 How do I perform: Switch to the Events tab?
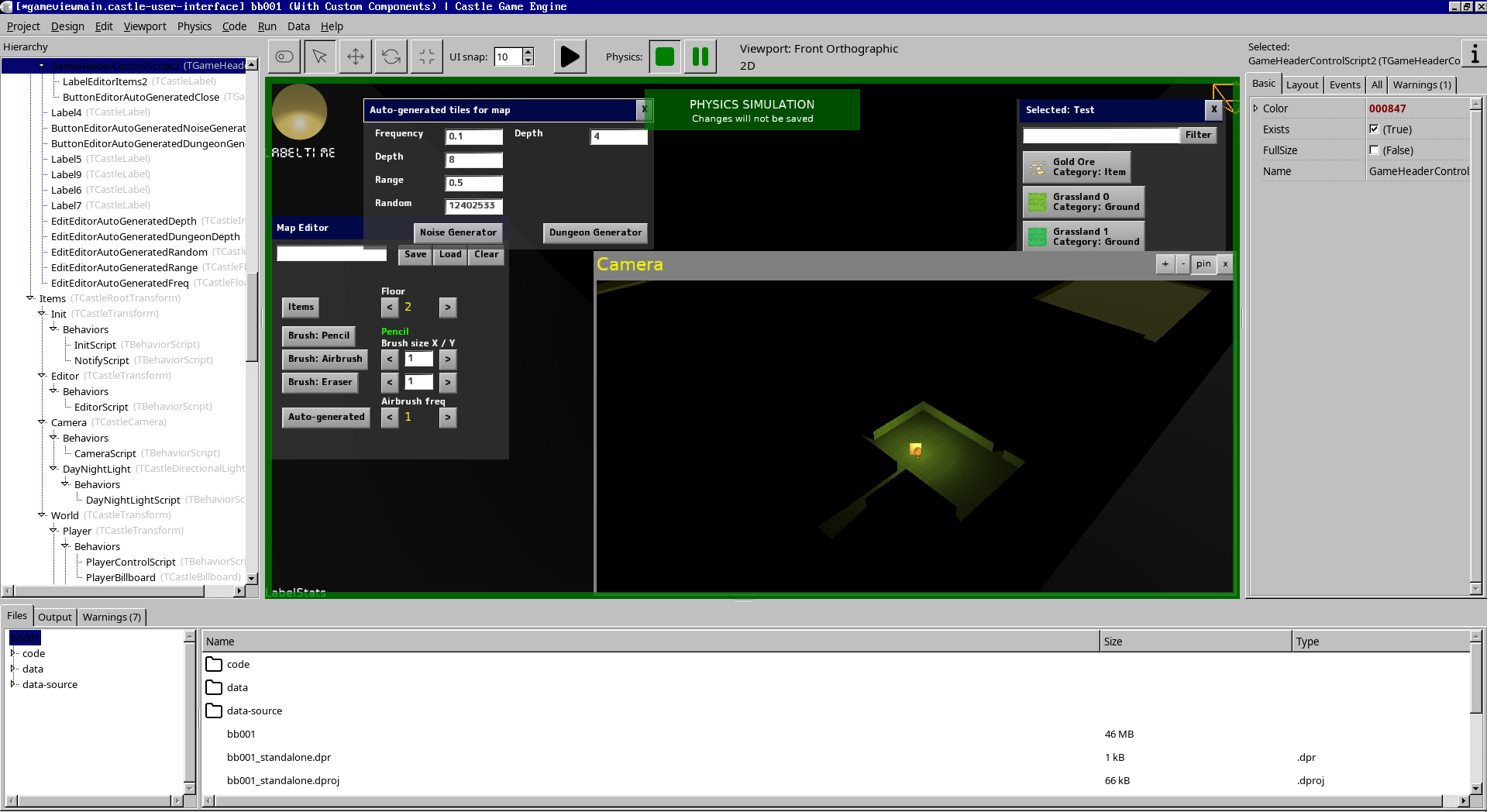pos(1344,85)
